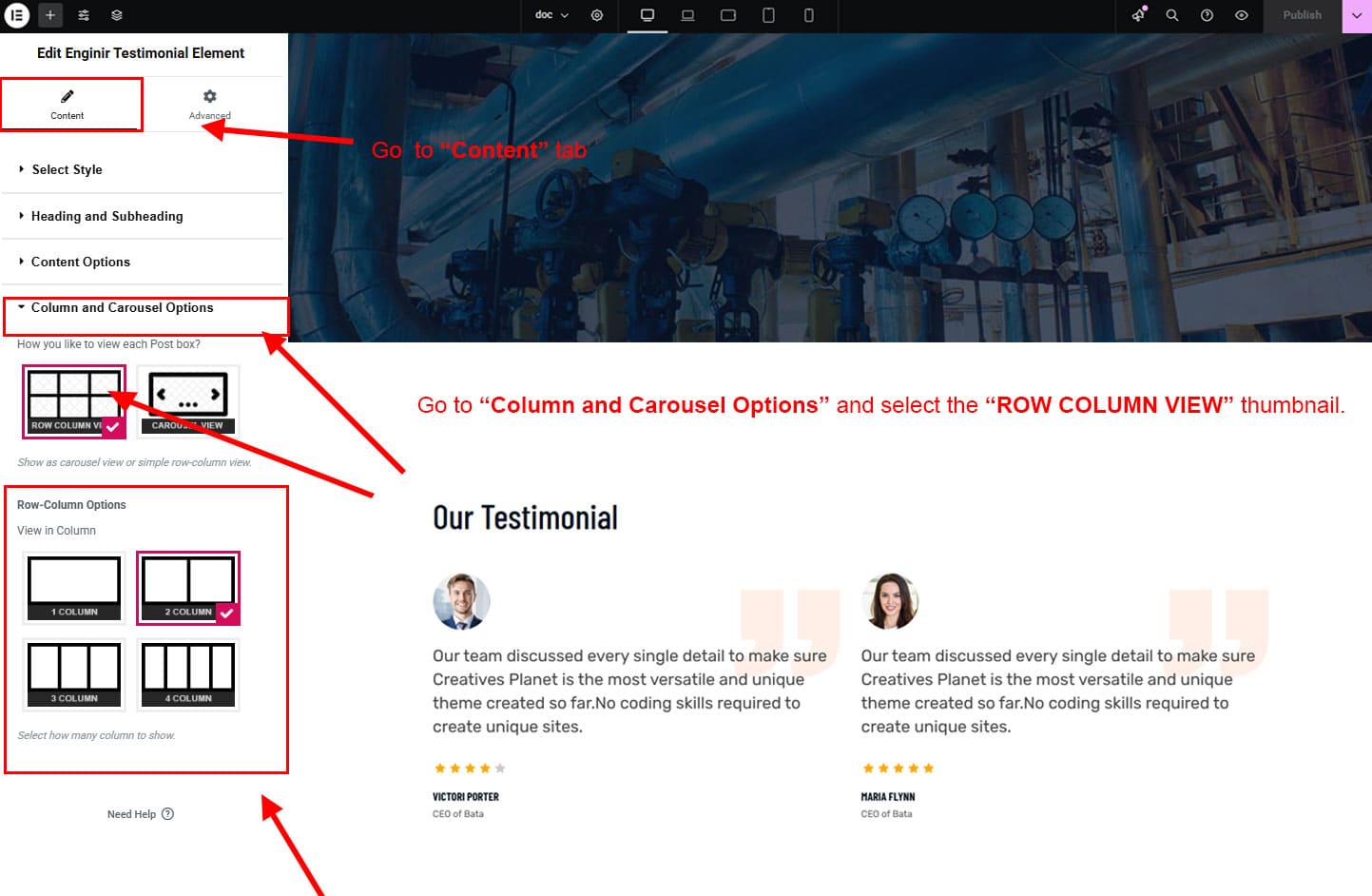Switch to desktop preview mode

[x=647, y=15]
